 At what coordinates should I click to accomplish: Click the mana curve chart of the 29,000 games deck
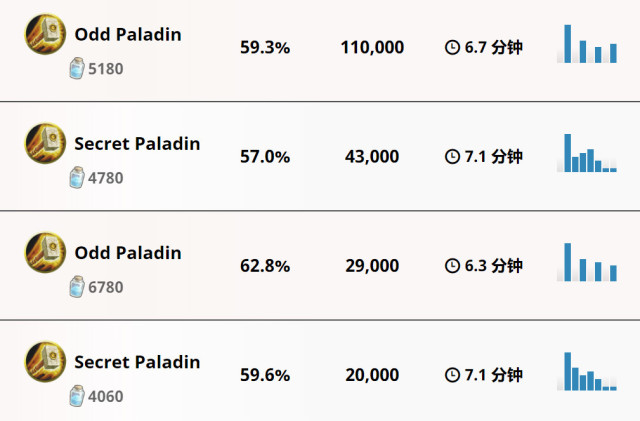587,262
